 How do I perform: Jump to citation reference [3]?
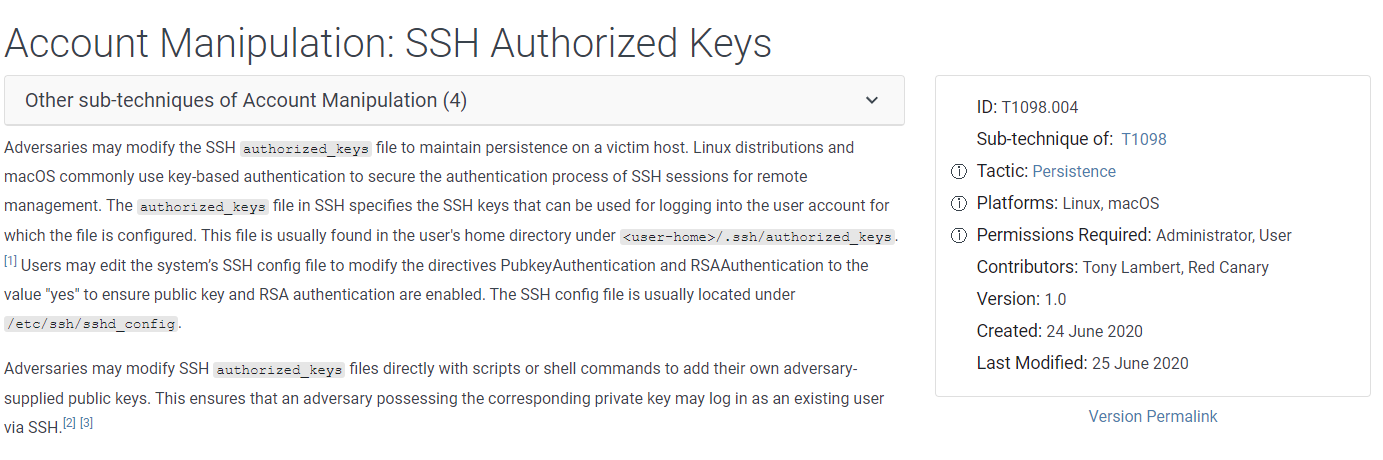point(86,423)
